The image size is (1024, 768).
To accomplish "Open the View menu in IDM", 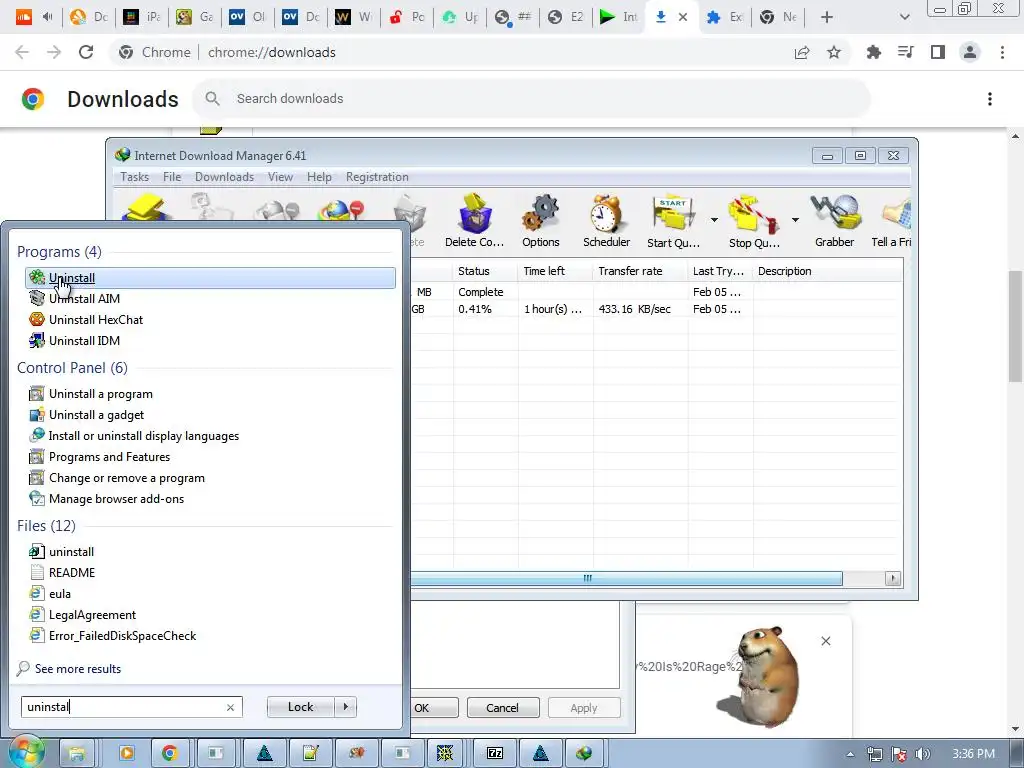I will (x=280, y=177).
